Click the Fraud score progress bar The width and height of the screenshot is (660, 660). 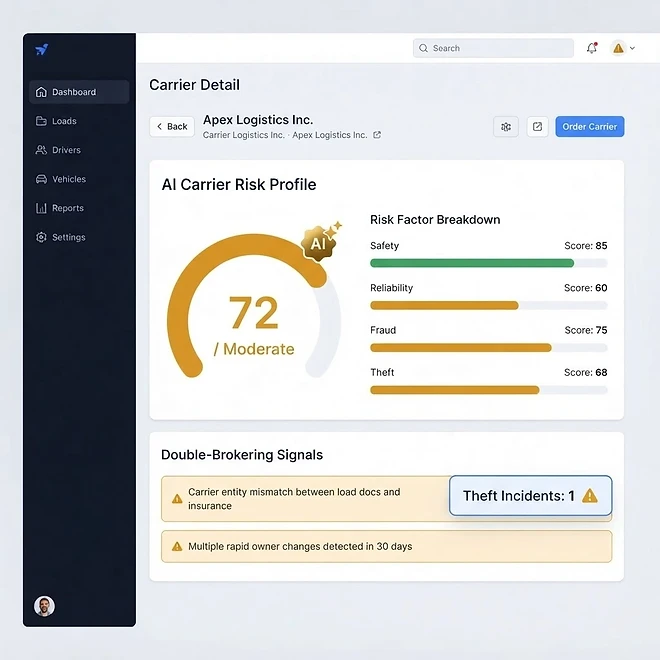pos(489,348)
